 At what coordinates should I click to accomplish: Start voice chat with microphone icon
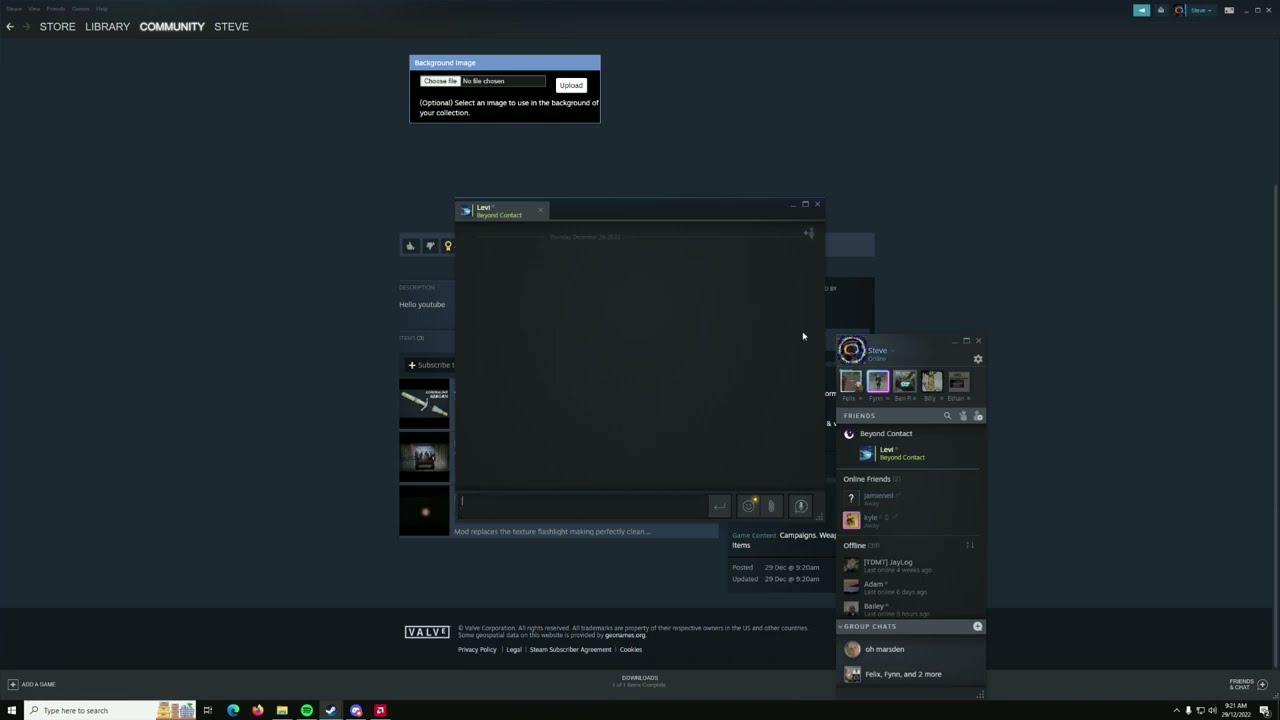click(x=800, y=506)
